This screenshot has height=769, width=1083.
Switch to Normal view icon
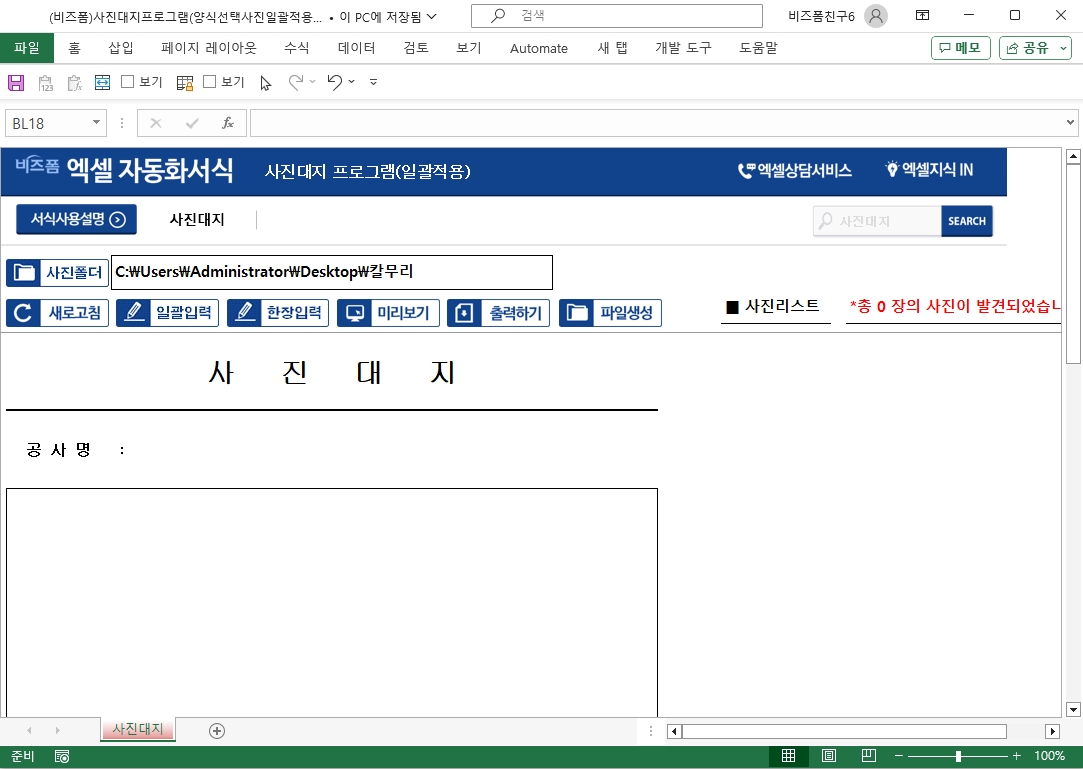[x=788, y=756]
